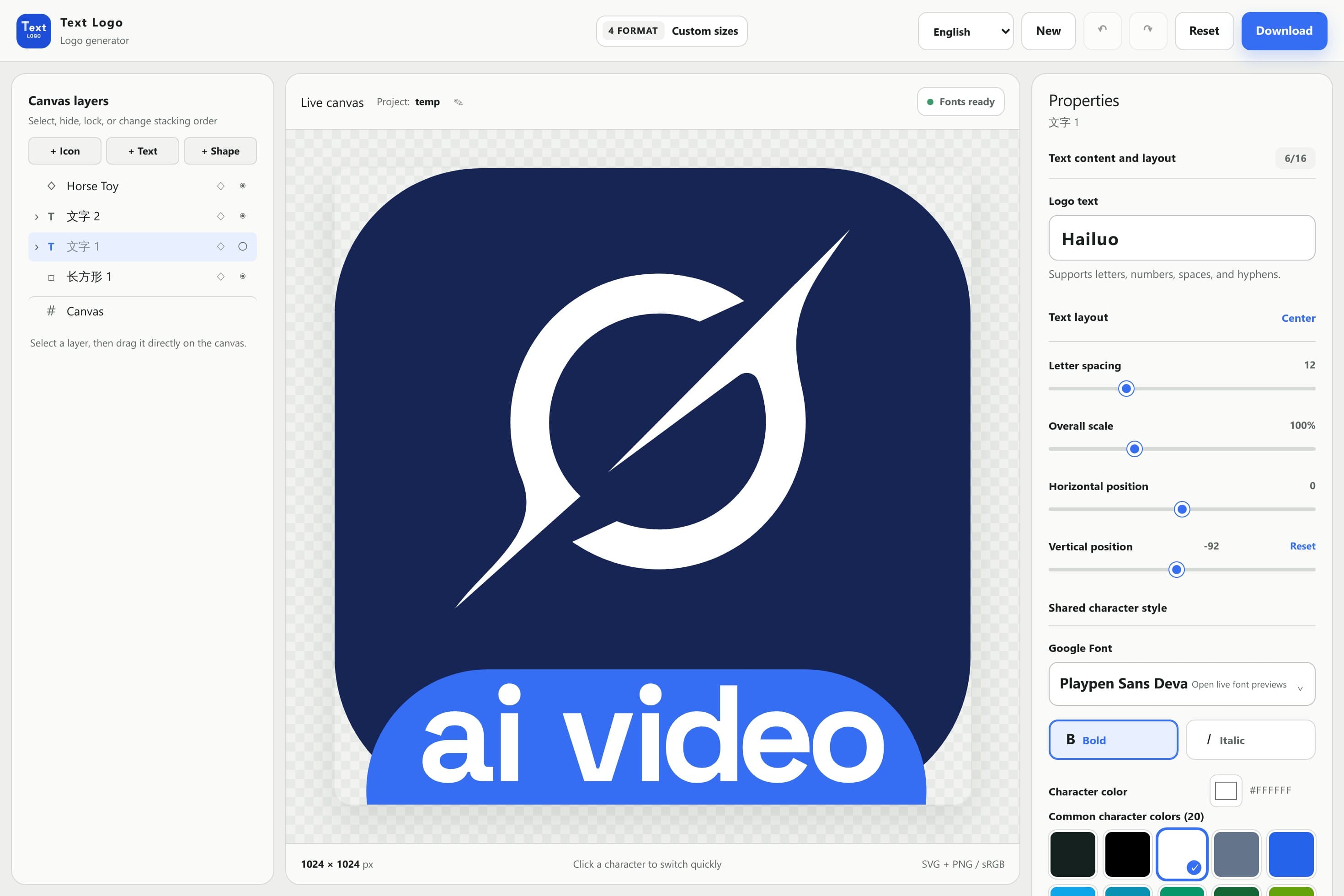
Task: Click the Download button
Action: 1284,31
